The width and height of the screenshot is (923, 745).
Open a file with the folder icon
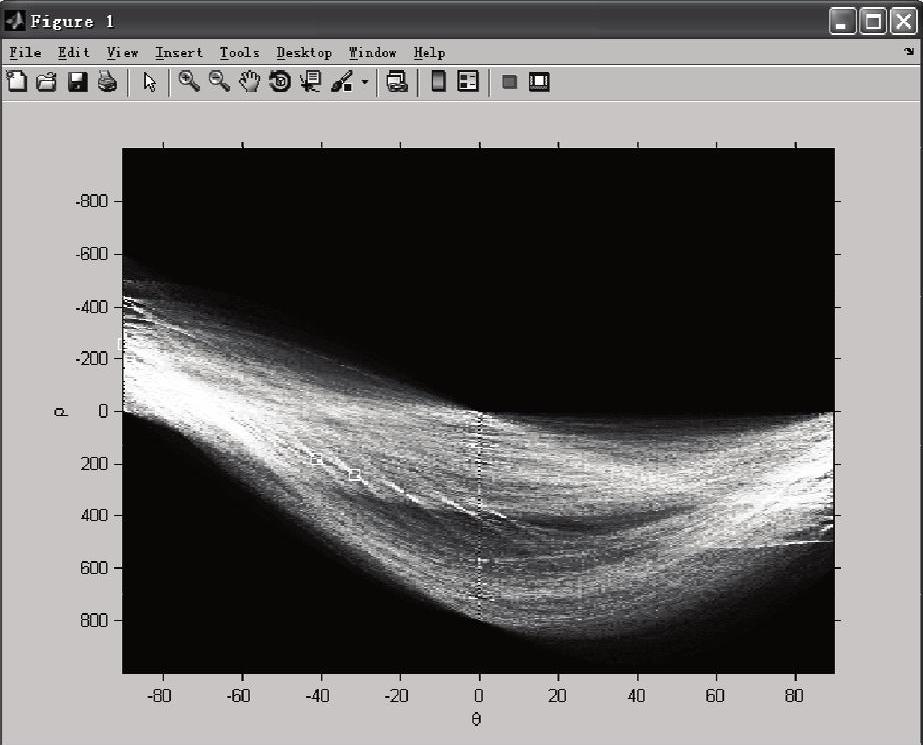(47, 81)
